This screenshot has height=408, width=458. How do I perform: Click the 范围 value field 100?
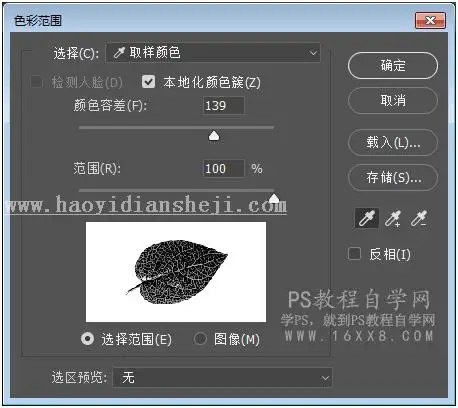pyautogui.click(x=224, y=168)
